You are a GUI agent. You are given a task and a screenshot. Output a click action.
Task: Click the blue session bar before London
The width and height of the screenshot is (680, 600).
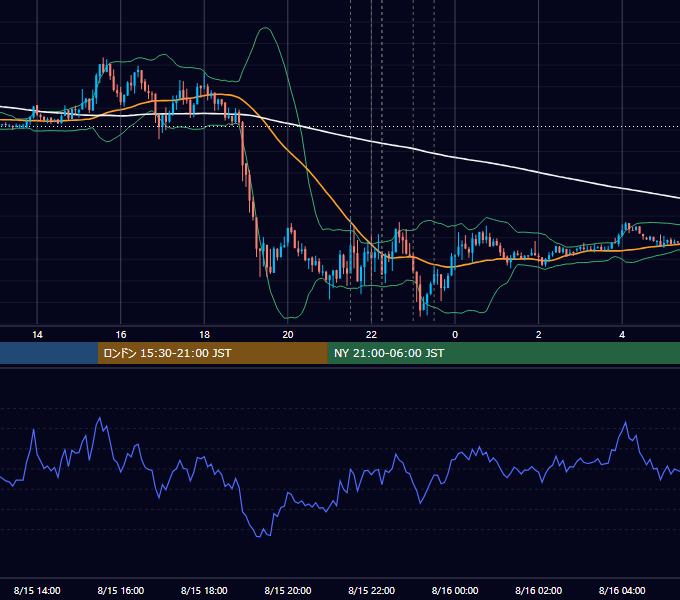tap(49, 353)
